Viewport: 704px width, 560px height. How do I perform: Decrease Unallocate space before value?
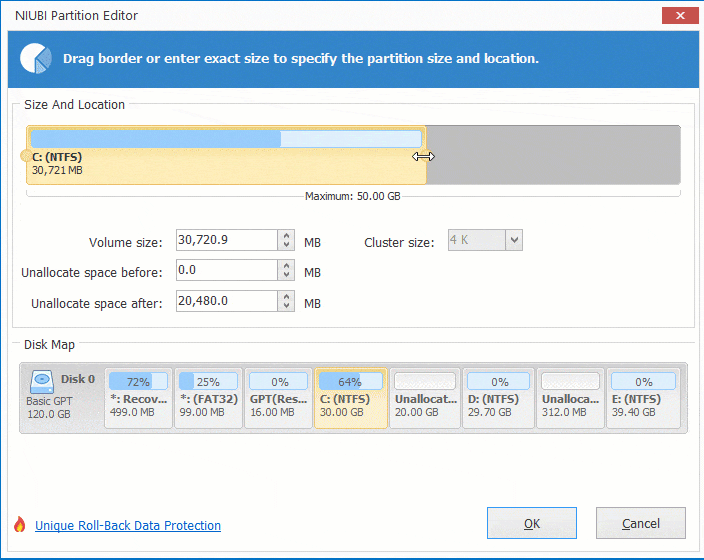[x=286, y=275]
